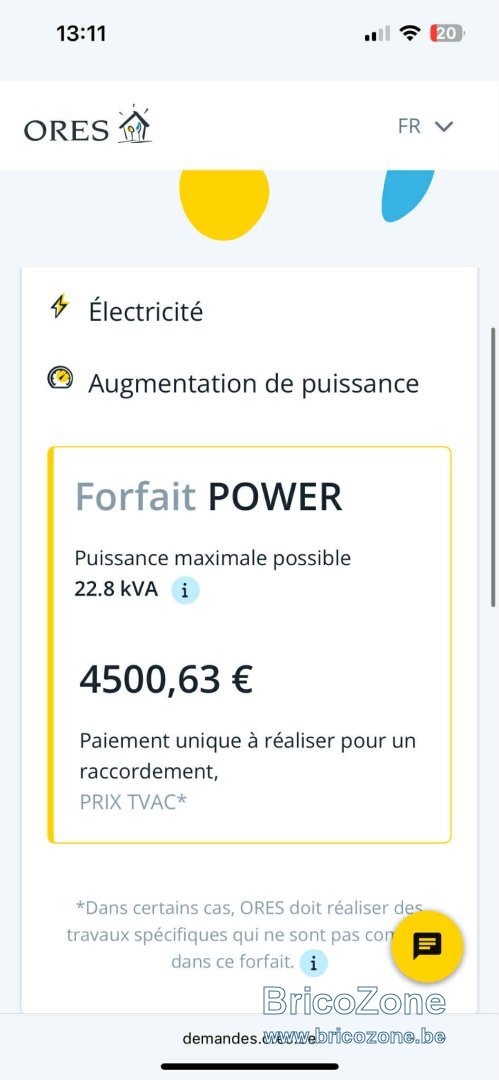Click the 4500,63 € price
Viewport: 499px width, 1080px height.
(x=166, y=680)
